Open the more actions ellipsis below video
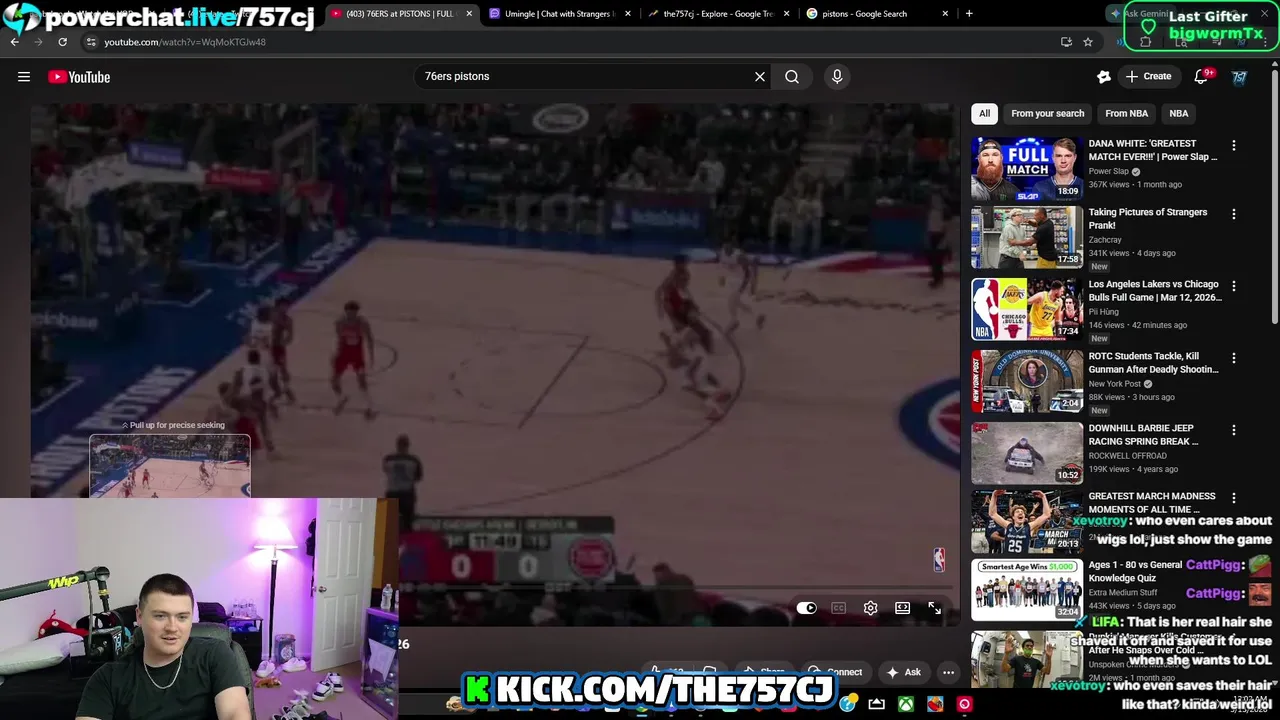 tap(948, 672)
